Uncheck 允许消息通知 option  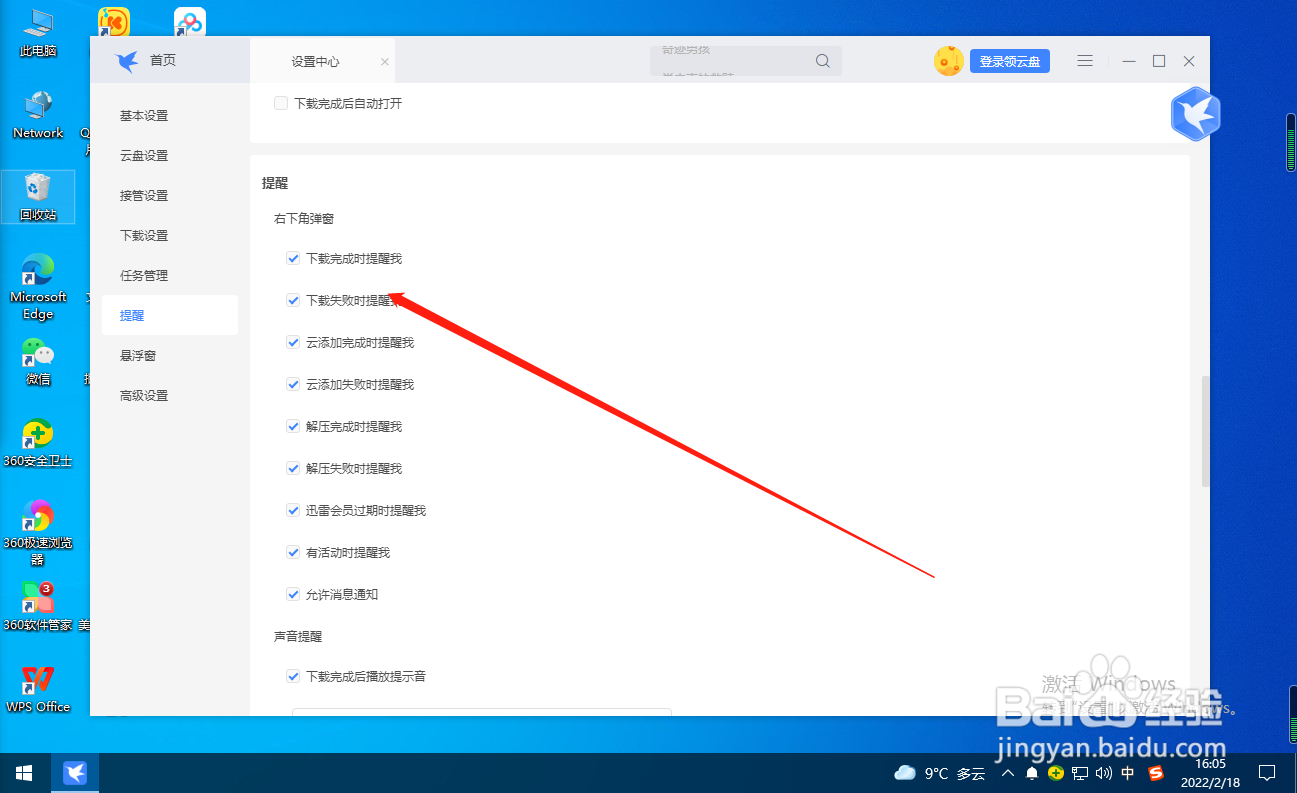click(x=292, y=594)
